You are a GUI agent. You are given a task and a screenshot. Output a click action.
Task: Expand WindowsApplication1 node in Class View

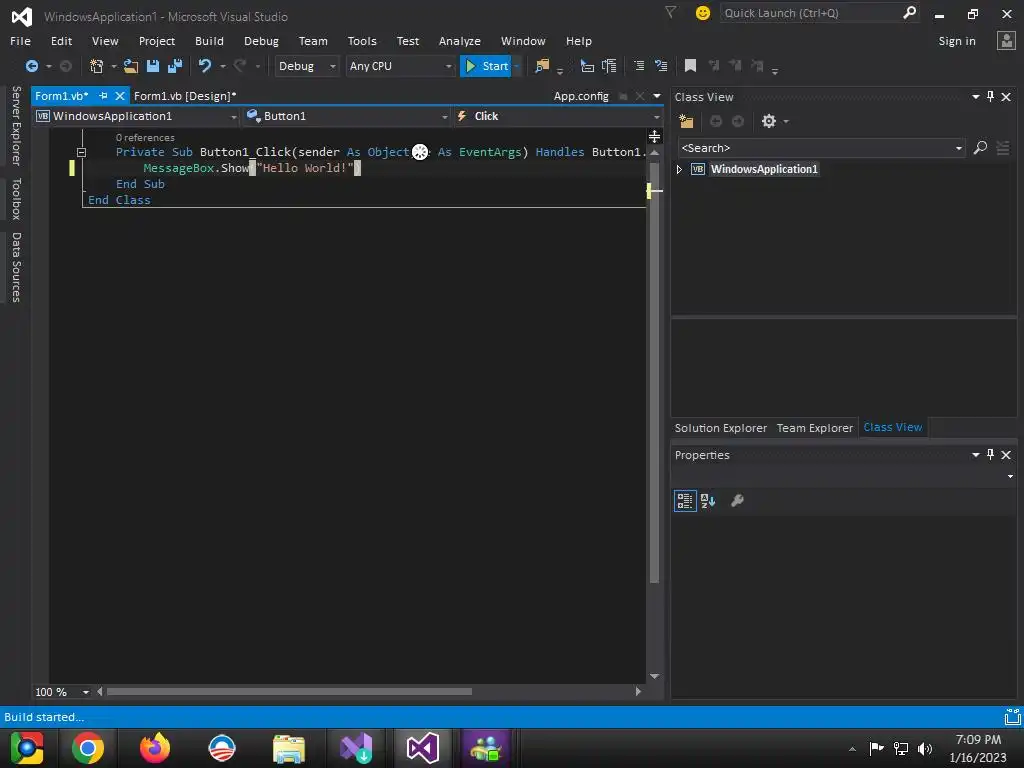[679, 170]
